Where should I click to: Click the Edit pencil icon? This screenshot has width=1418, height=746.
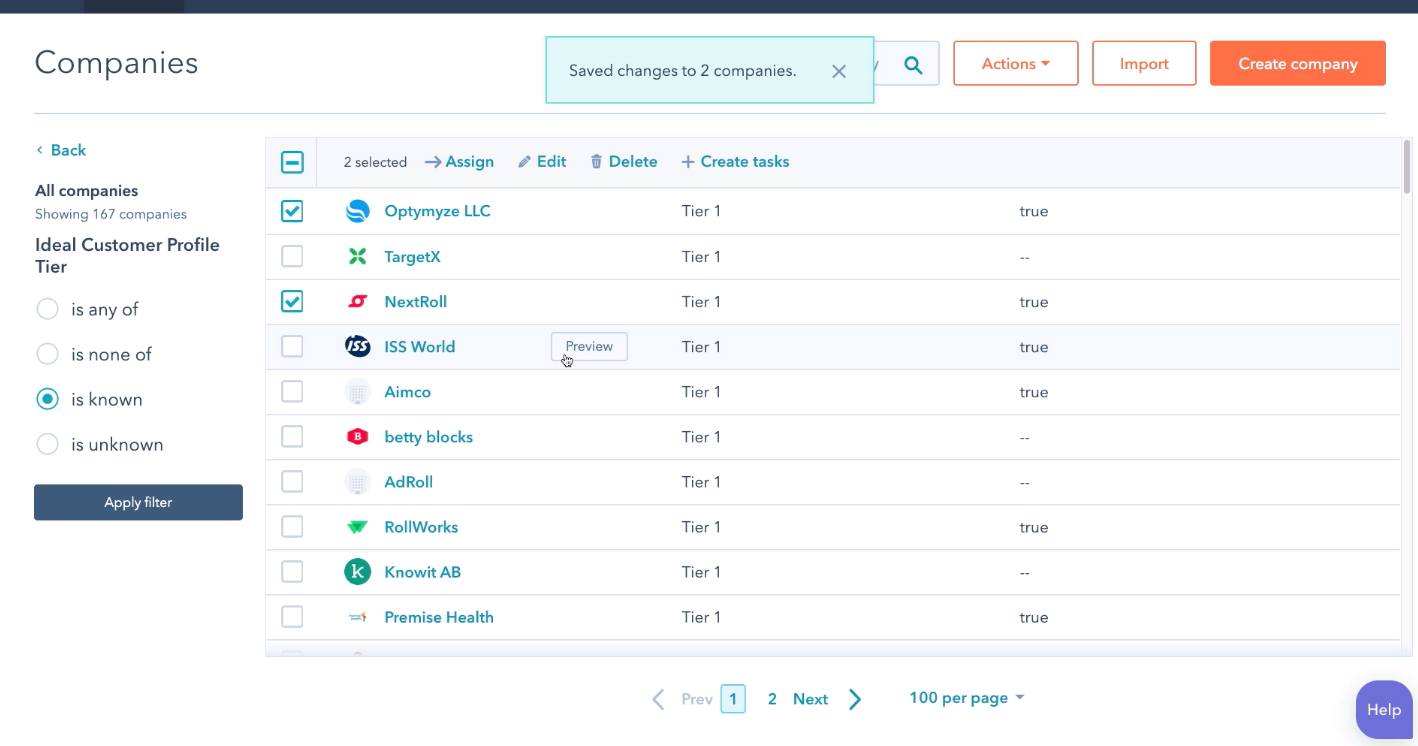point(524,161)
